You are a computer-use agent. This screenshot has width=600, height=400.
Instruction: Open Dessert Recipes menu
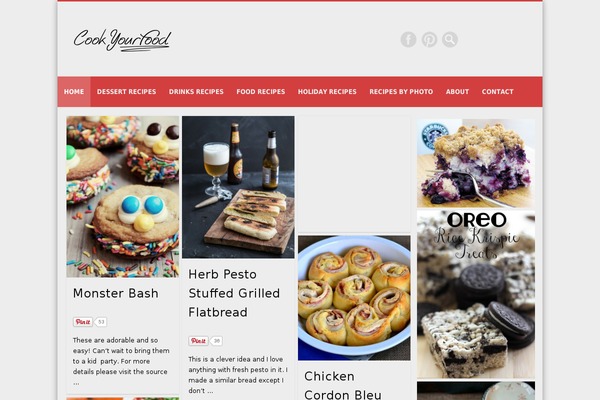(126, 92)
